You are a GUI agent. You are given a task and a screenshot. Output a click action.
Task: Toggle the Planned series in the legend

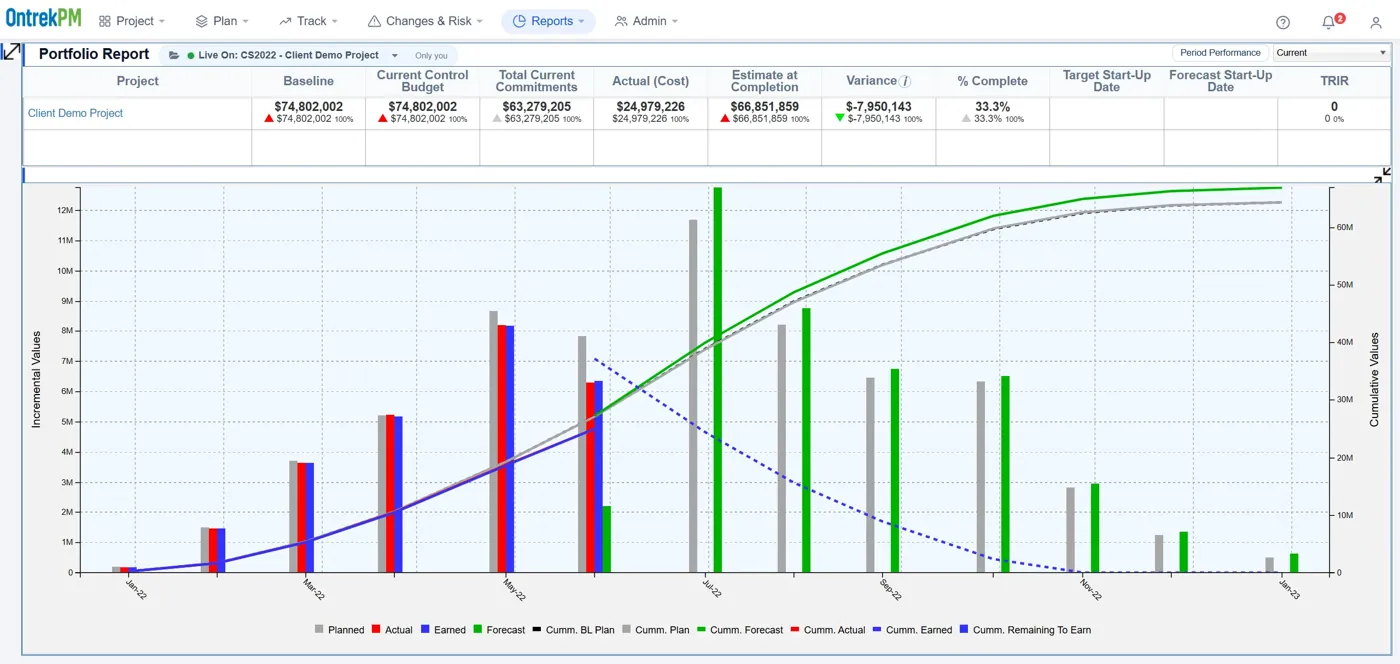339,630
